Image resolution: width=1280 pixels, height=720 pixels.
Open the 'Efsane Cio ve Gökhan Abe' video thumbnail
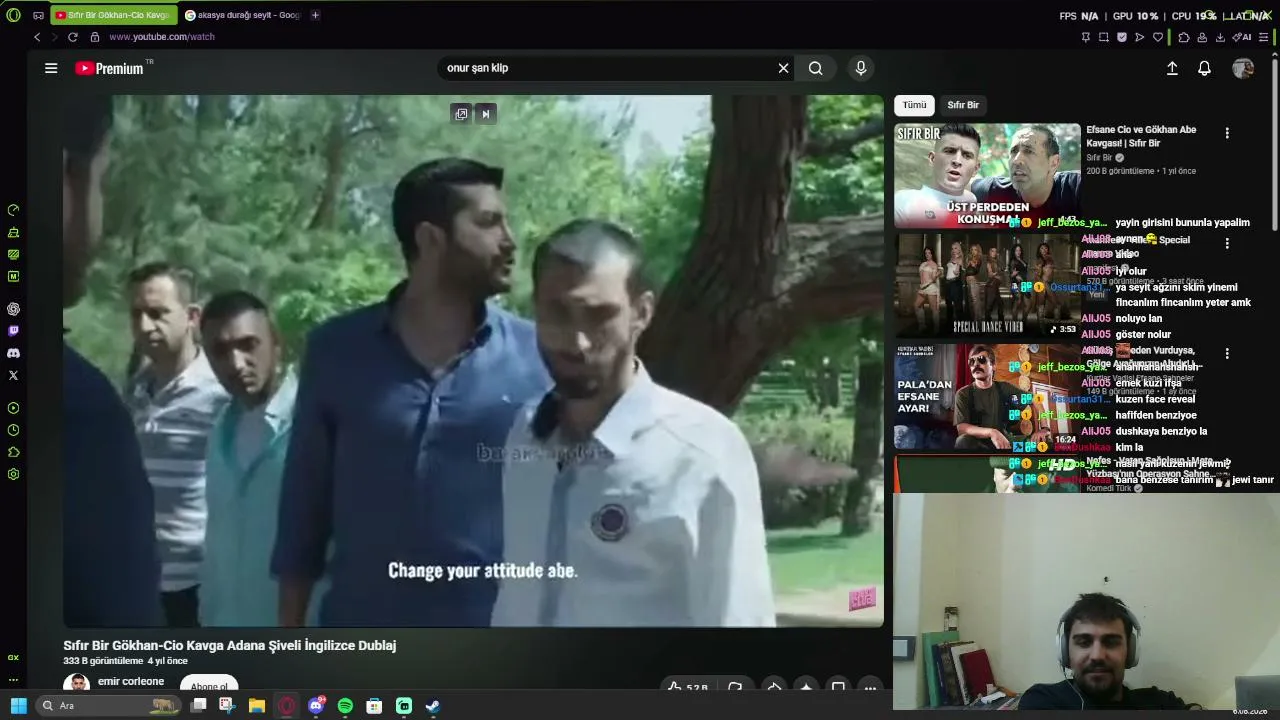click(x=987, y=175)
